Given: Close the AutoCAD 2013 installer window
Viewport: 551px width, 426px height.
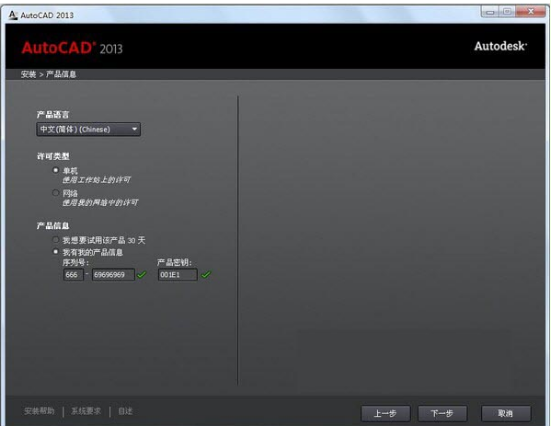Looking at the screenshot, I should (x=531, y=12).
